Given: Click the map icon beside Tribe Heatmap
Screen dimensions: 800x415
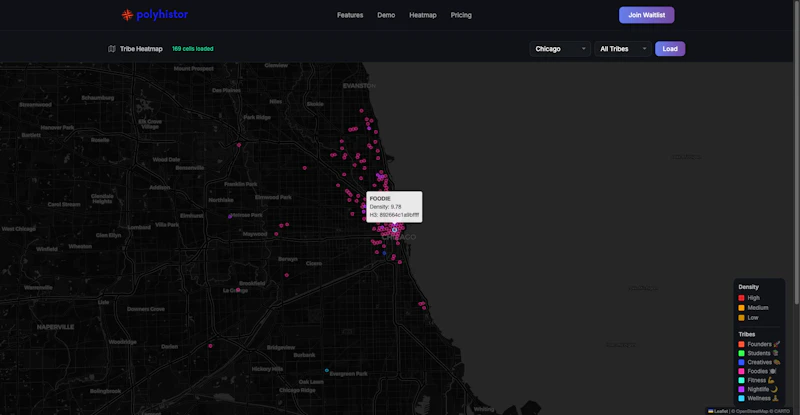Looking at the screenshot, I should pyautogui.click(x=112, y=48).
